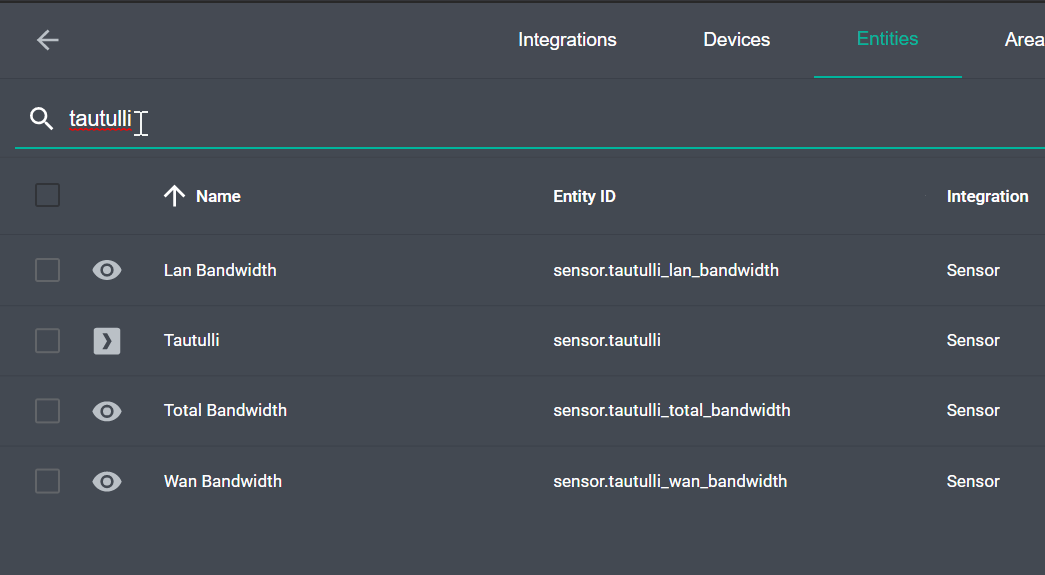Click the sensor.tautulli entity ID
Image resolution: width=1045 pixels, height=575 pixels.
click(606, 340)
